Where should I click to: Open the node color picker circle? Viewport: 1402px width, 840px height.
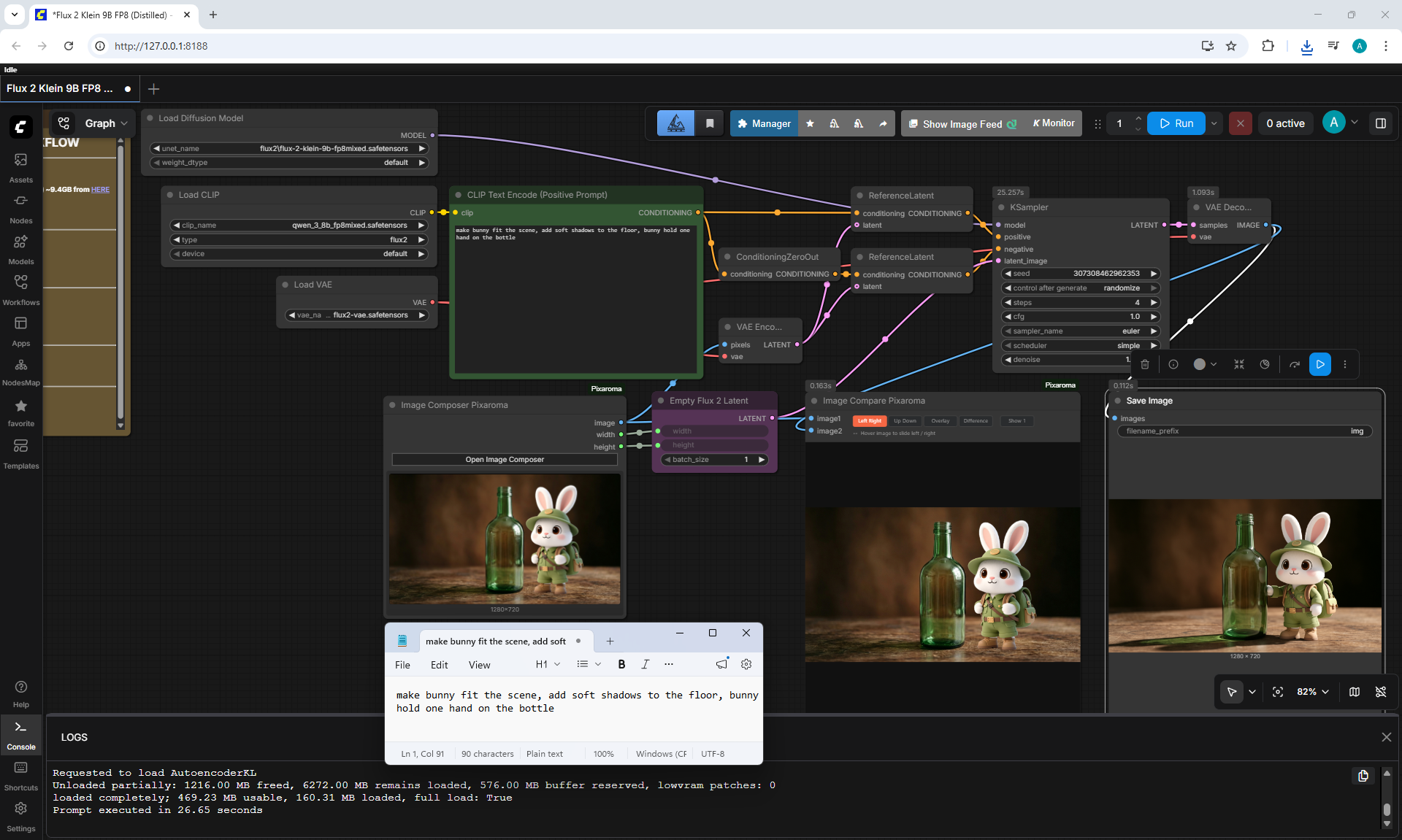click(x=1199, y=364)
